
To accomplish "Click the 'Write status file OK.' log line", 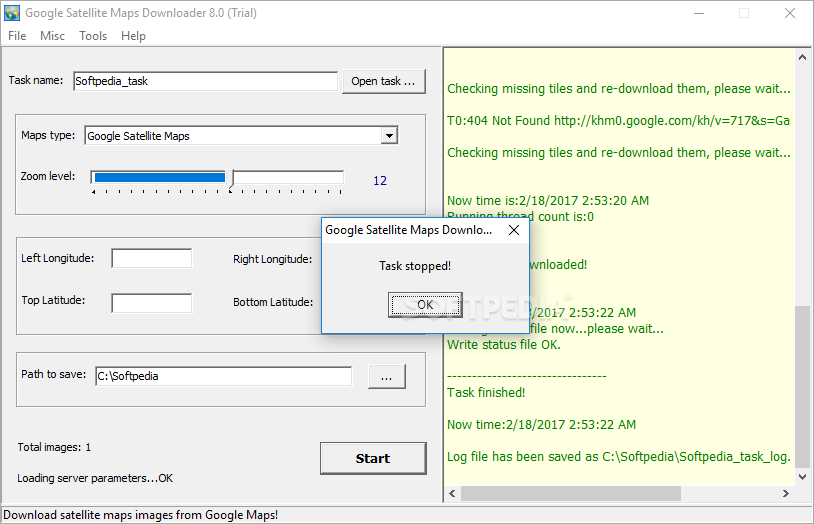I will (504, 345).
